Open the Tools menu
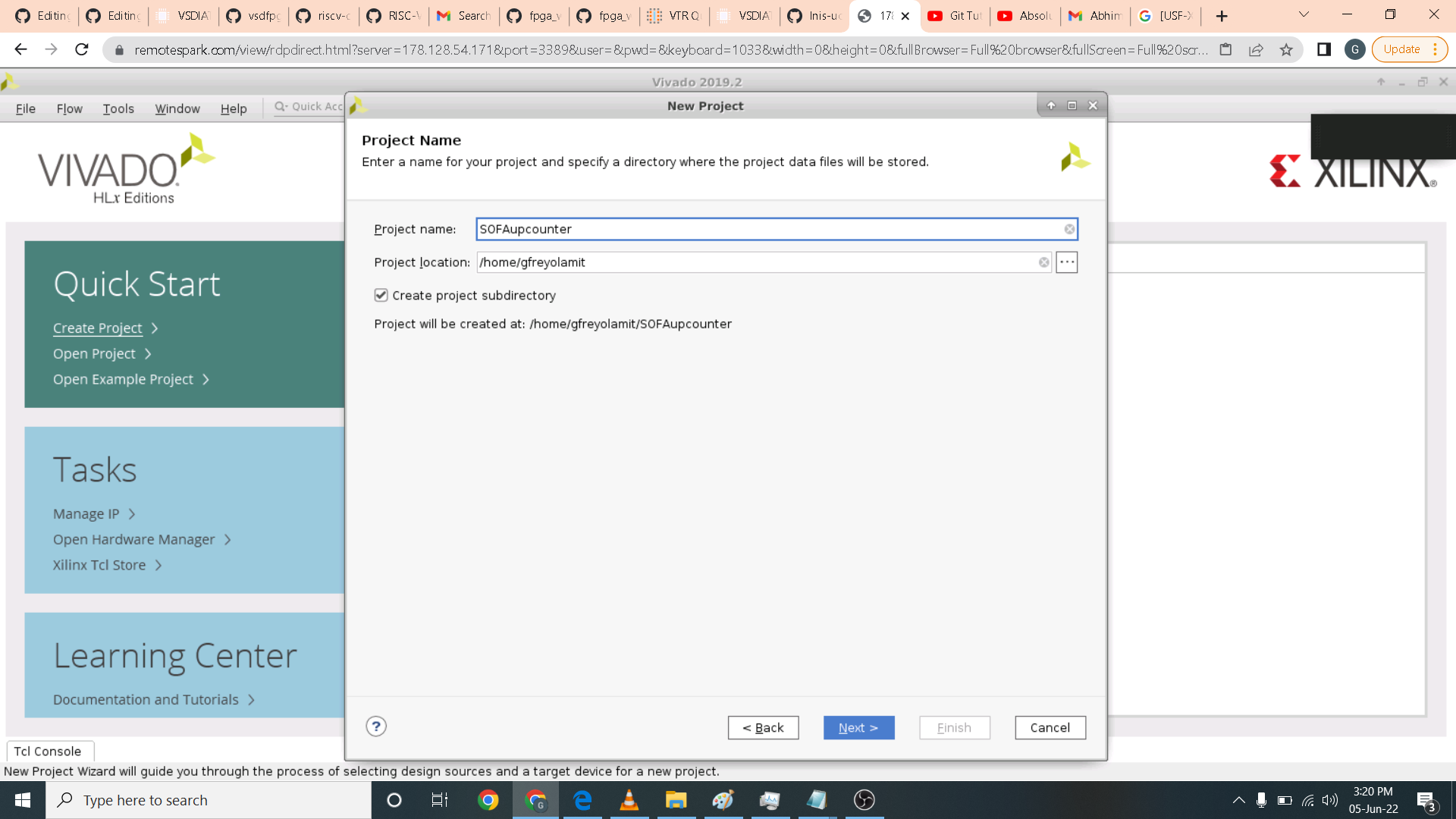The image size is (1456, 819). (x=118, y=108)
